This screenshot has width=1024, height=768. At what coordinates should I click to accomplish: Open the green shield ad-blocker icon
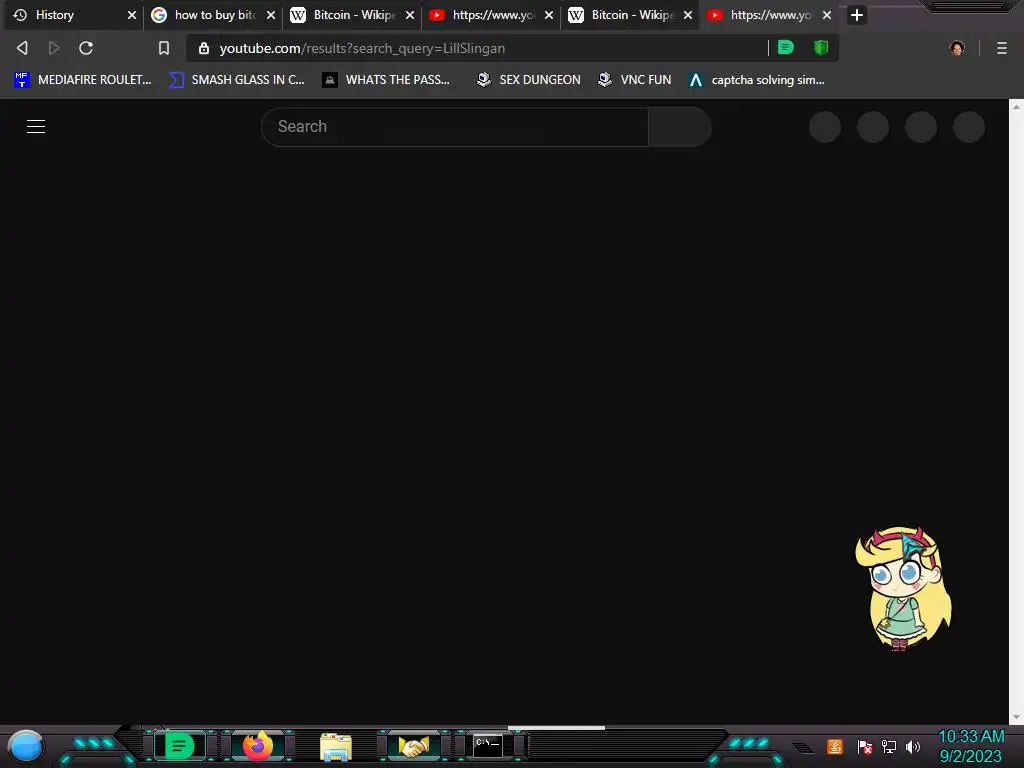(821, 47)
